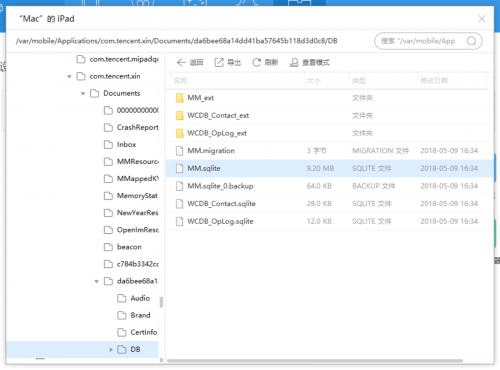Click the CertInfo folder icon
500x370 pixels.
tap(122, 332)
